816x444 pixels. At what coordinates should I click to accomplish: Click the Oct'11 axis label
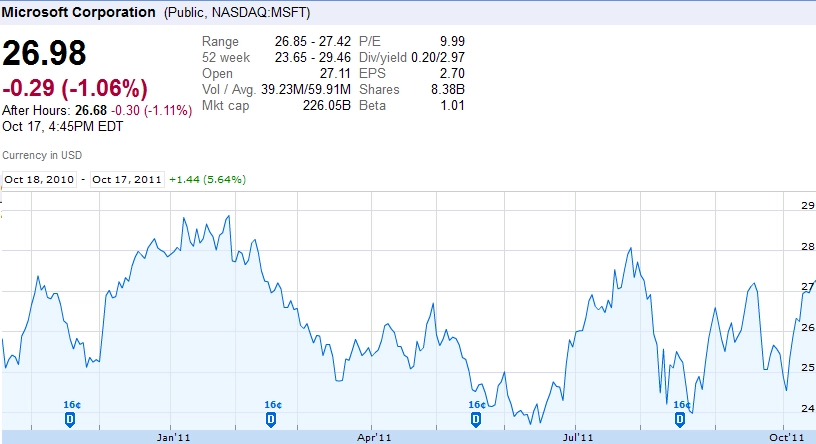(787, 437)
